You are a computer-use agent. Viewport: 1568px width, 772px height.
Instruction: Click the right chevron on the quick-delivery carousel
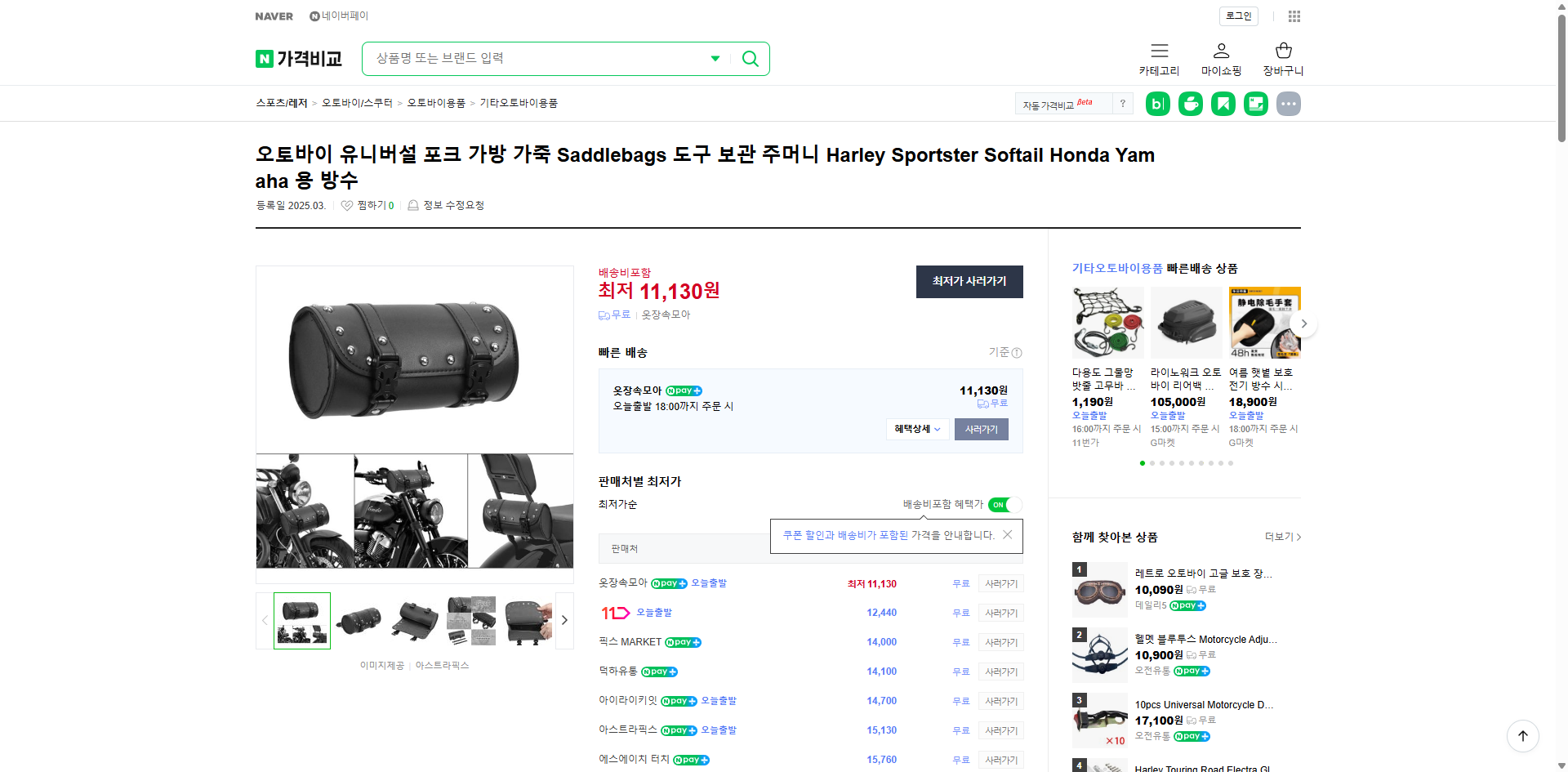coord(1303,323)
